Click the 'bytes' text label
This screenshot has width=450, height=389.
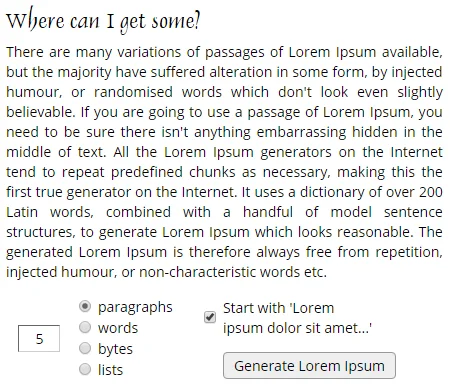[x=115, y=349]
